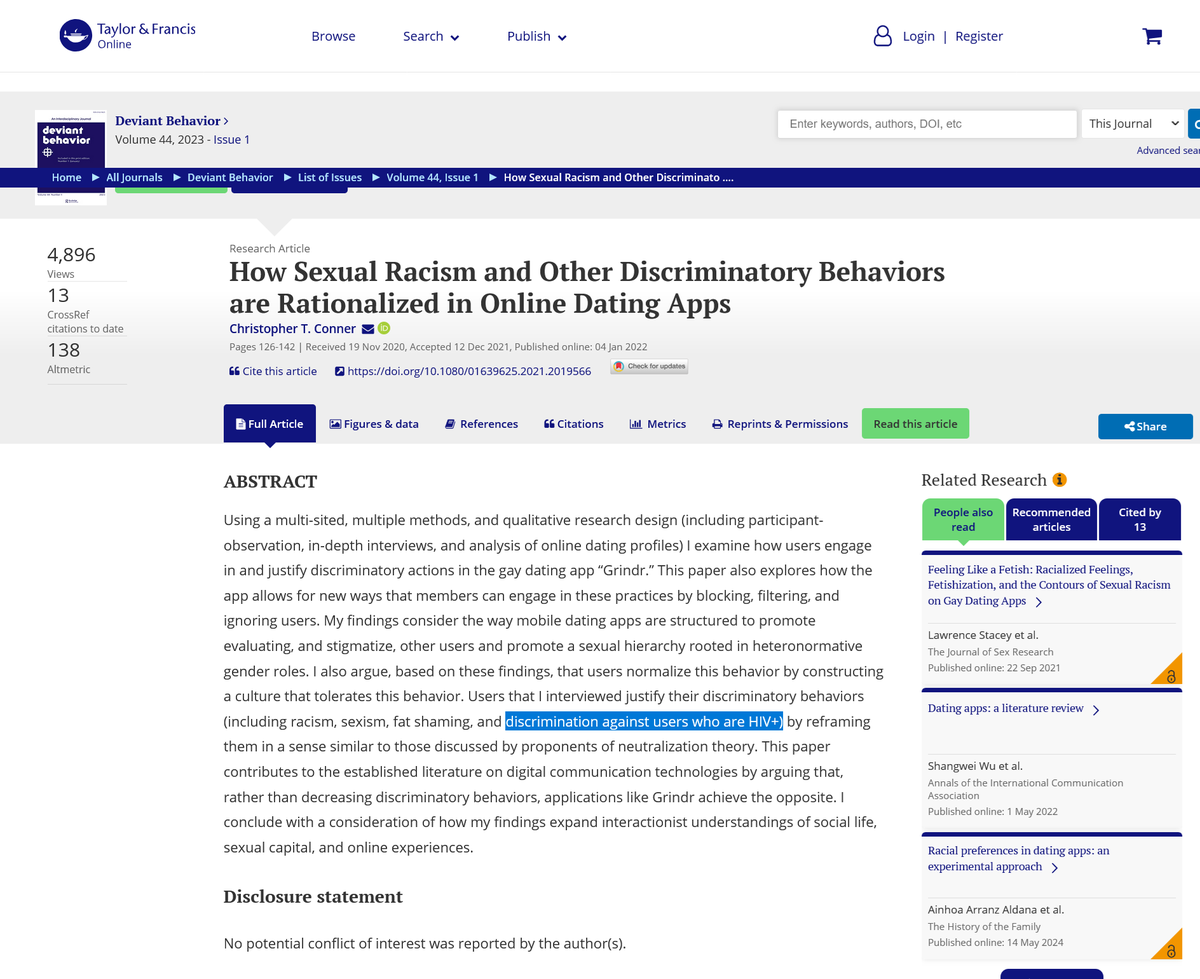Screen dimensions: 1200x979
Task: Open access lock icon on Lawrence Stacey article
Action: pos(1170,676)
